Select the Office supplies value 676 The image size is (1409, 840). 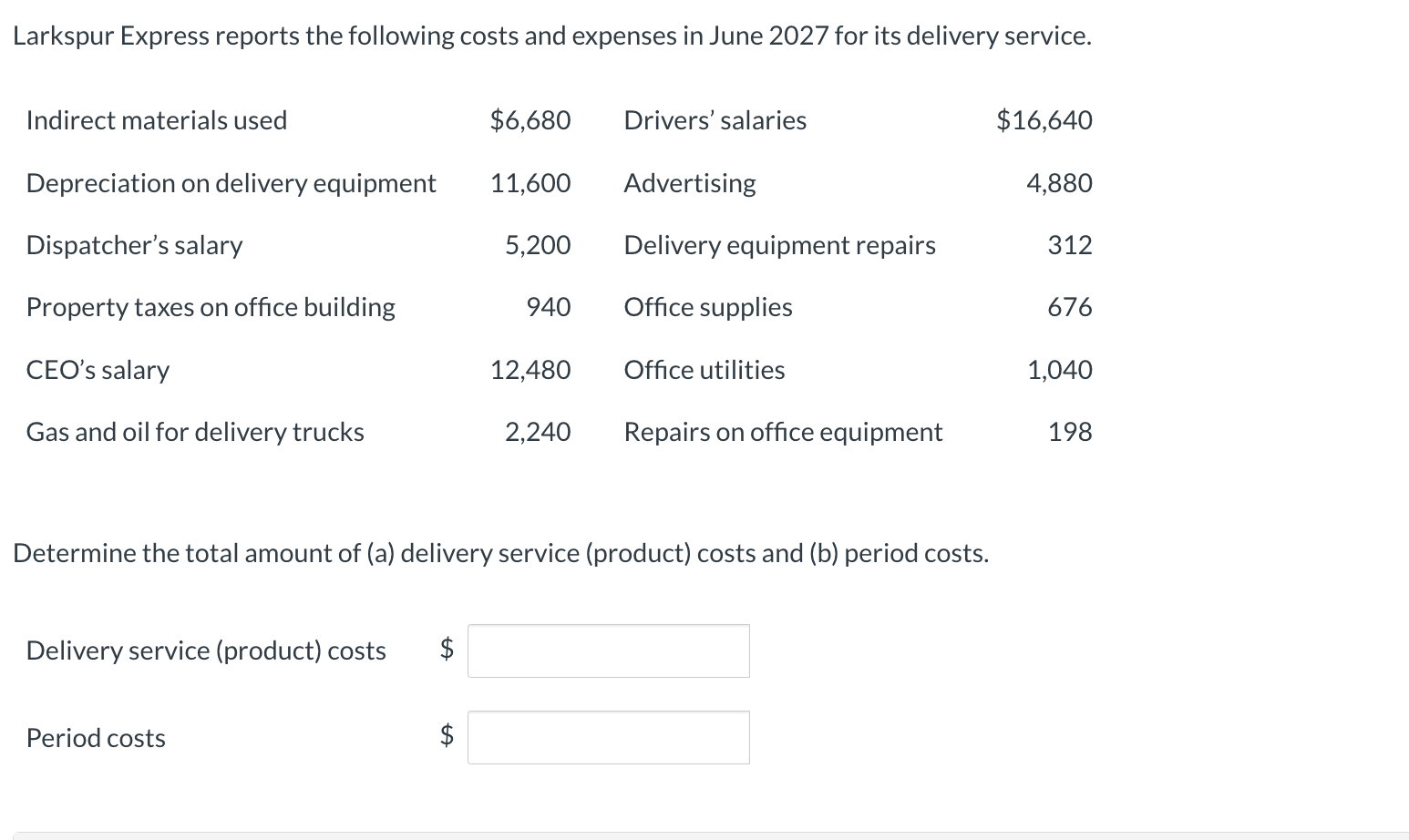coord(1069,307)
